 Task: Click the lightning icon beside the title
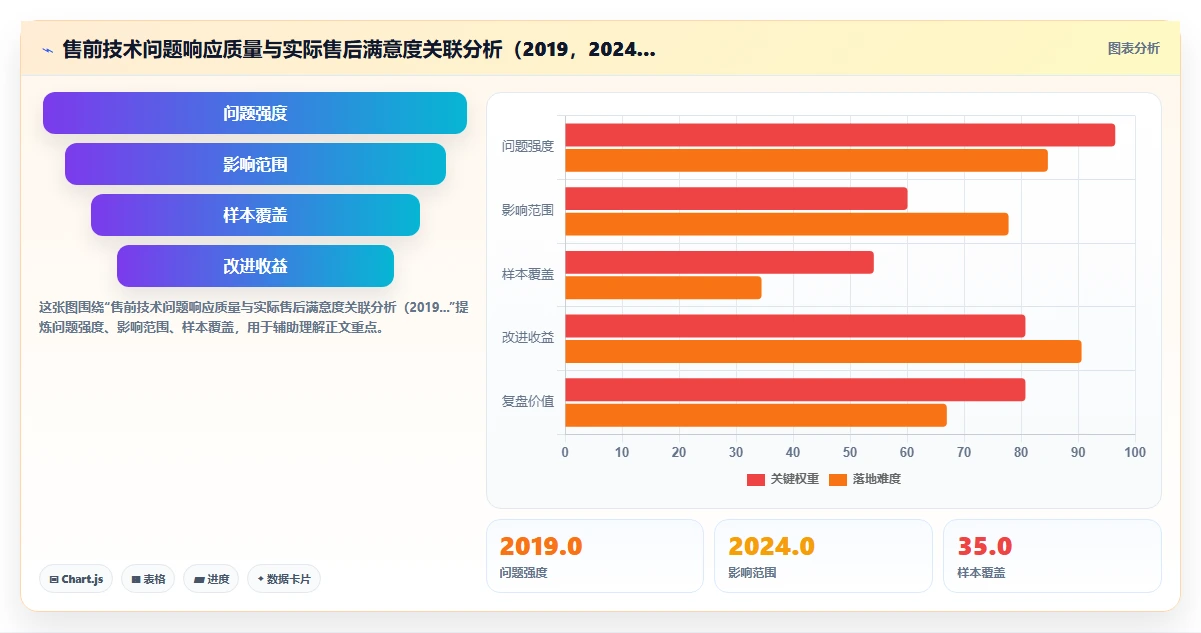(x=47, y=49)
